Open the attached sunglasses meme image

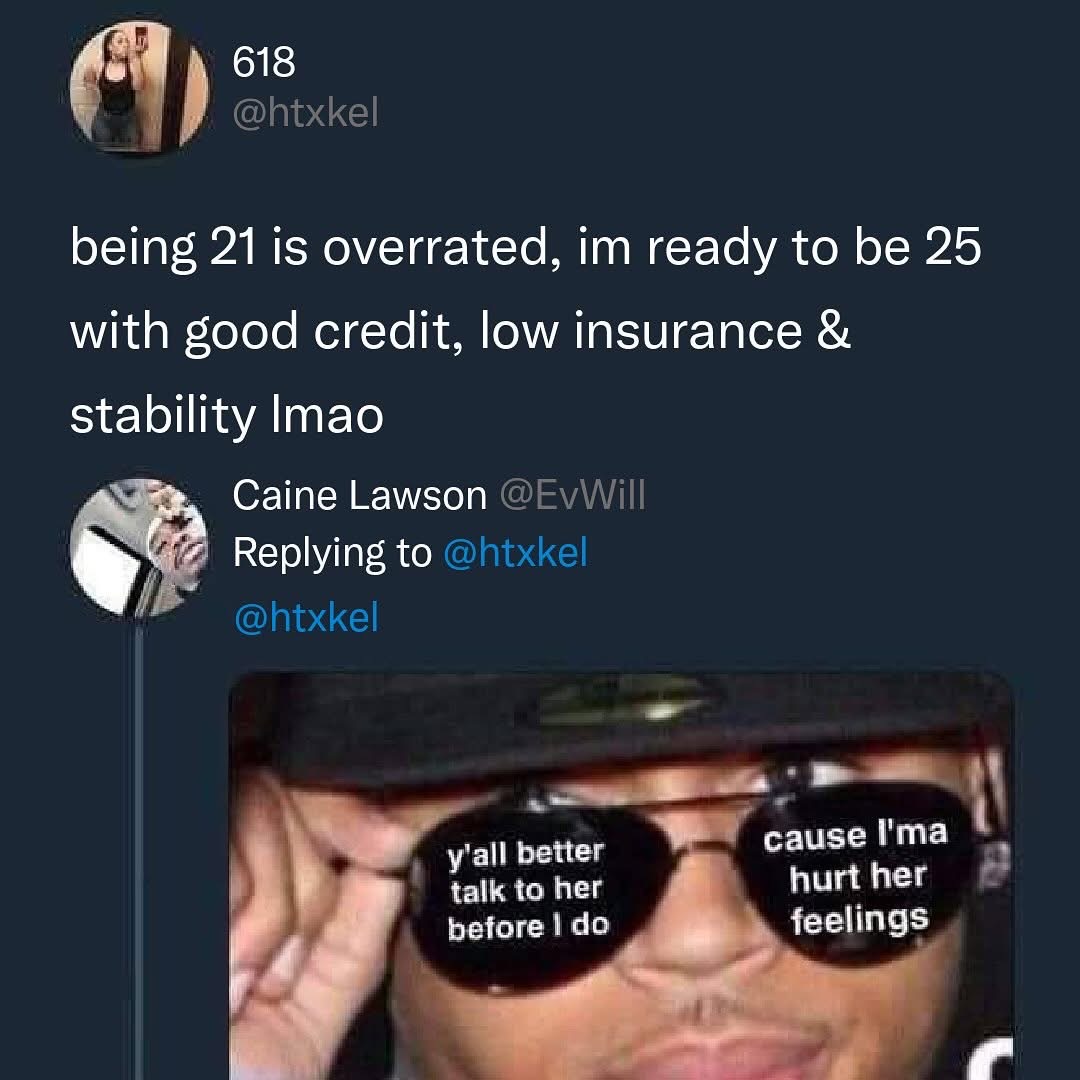tap(621, 875)
